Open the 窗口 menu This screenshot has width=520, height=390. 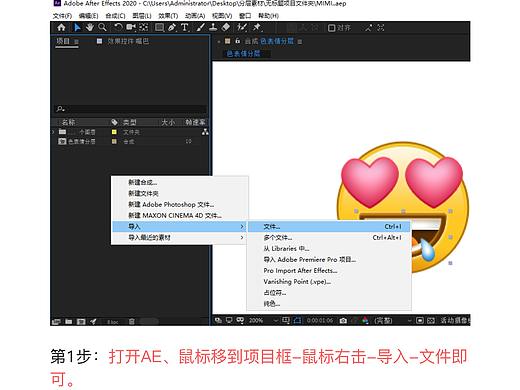pyautogui.click(x=245, y=16)
